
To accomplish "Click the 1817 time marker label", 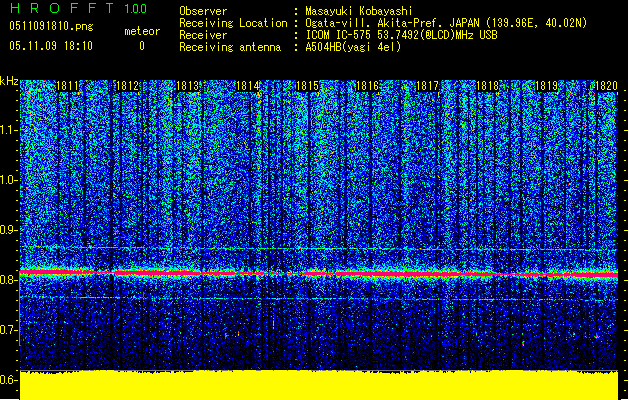I will coord(427,86).
